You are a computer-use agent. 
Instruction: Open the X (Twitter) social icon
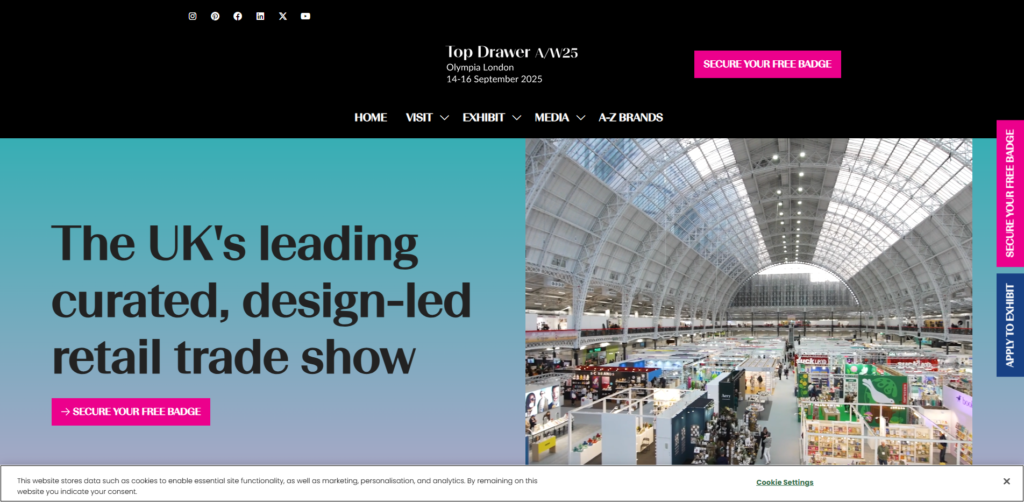pos(283,16)
